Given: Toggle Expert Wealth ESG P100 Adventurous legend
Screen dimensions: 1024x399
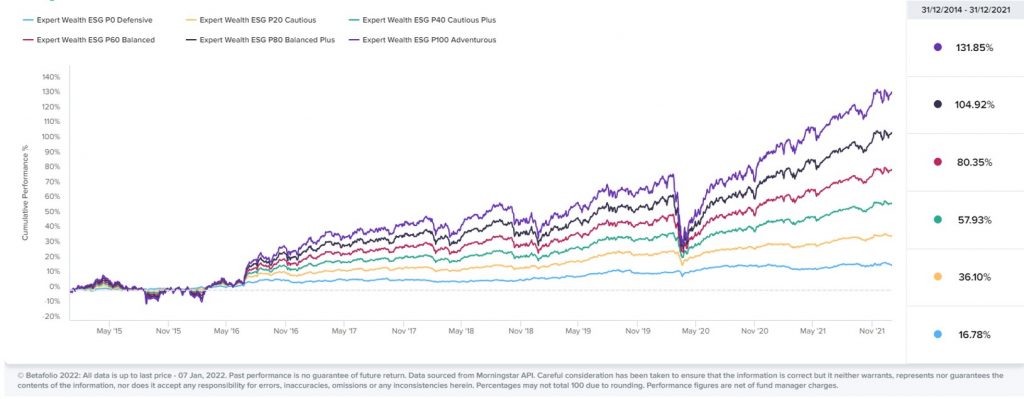Looking at the screenshot, I should click(422, 40).
